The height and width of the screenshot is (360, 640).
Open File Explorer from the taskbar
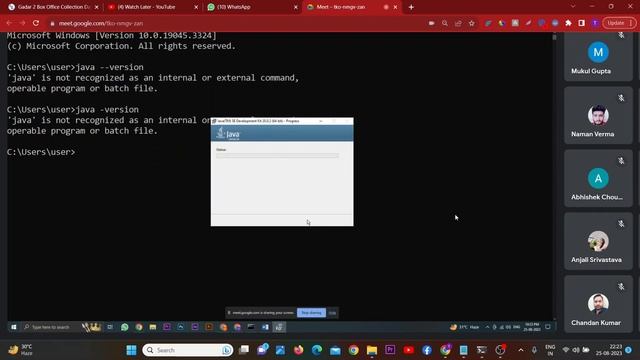tap(372, 350)
